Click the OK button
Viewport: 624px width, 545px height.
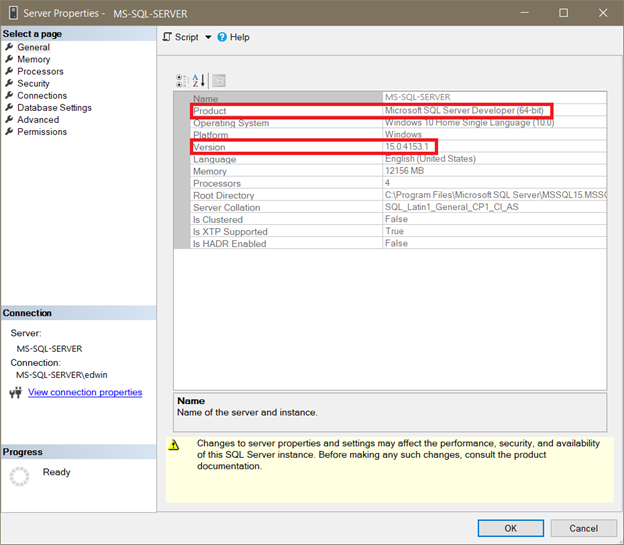click(511, 528)
